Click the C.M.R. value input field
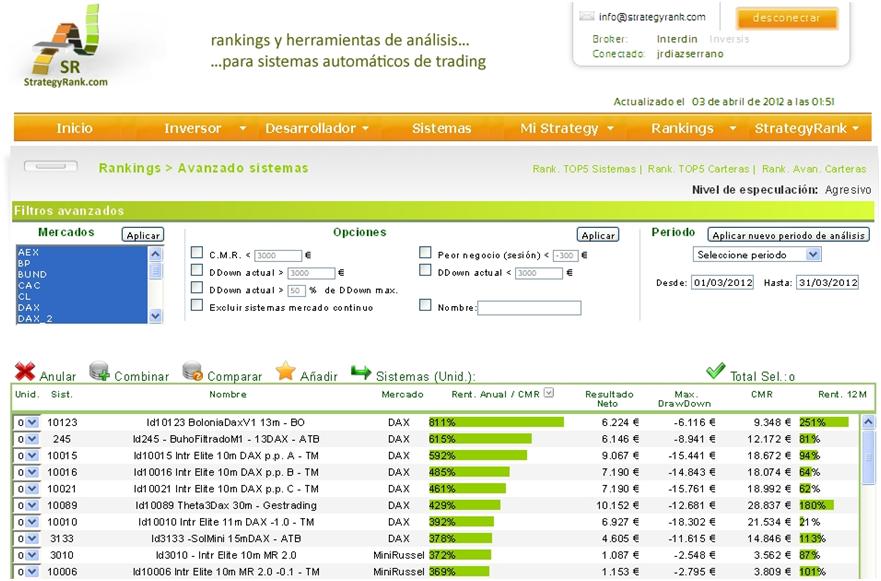This screenshot has width=881, height=581. coord(278,256)
